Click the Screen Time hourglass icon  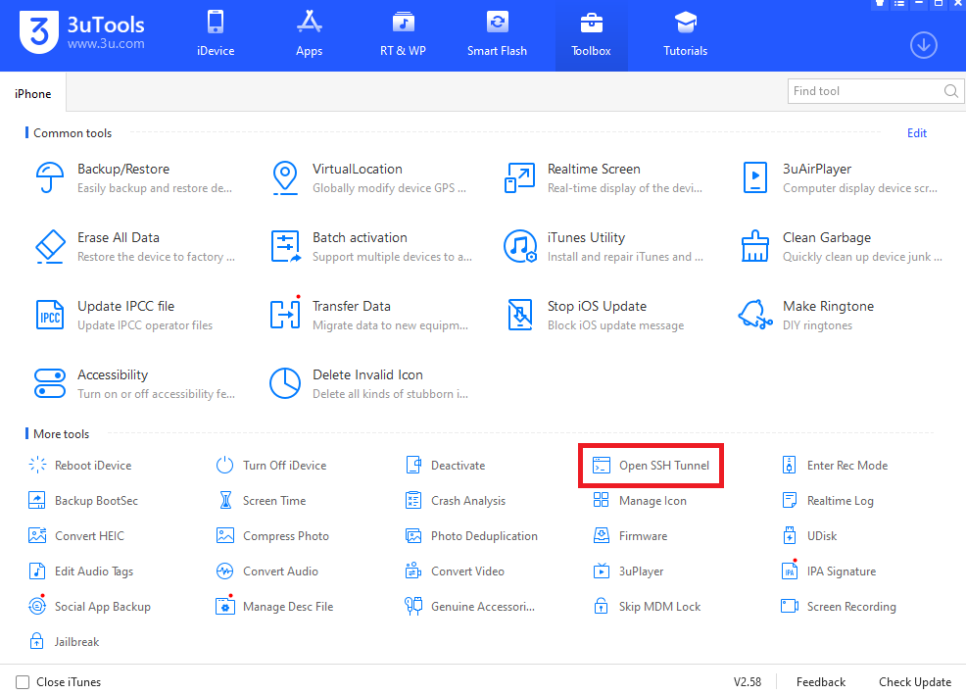(225, 500)
